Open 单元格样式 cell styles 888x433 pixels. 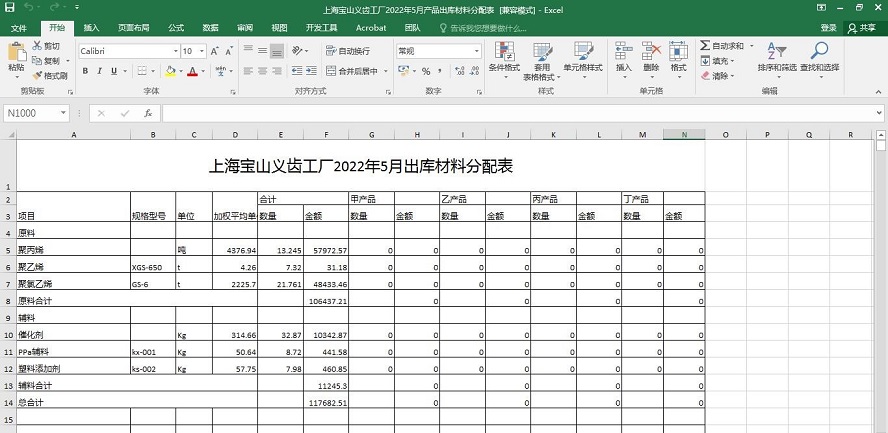(582, 60)
